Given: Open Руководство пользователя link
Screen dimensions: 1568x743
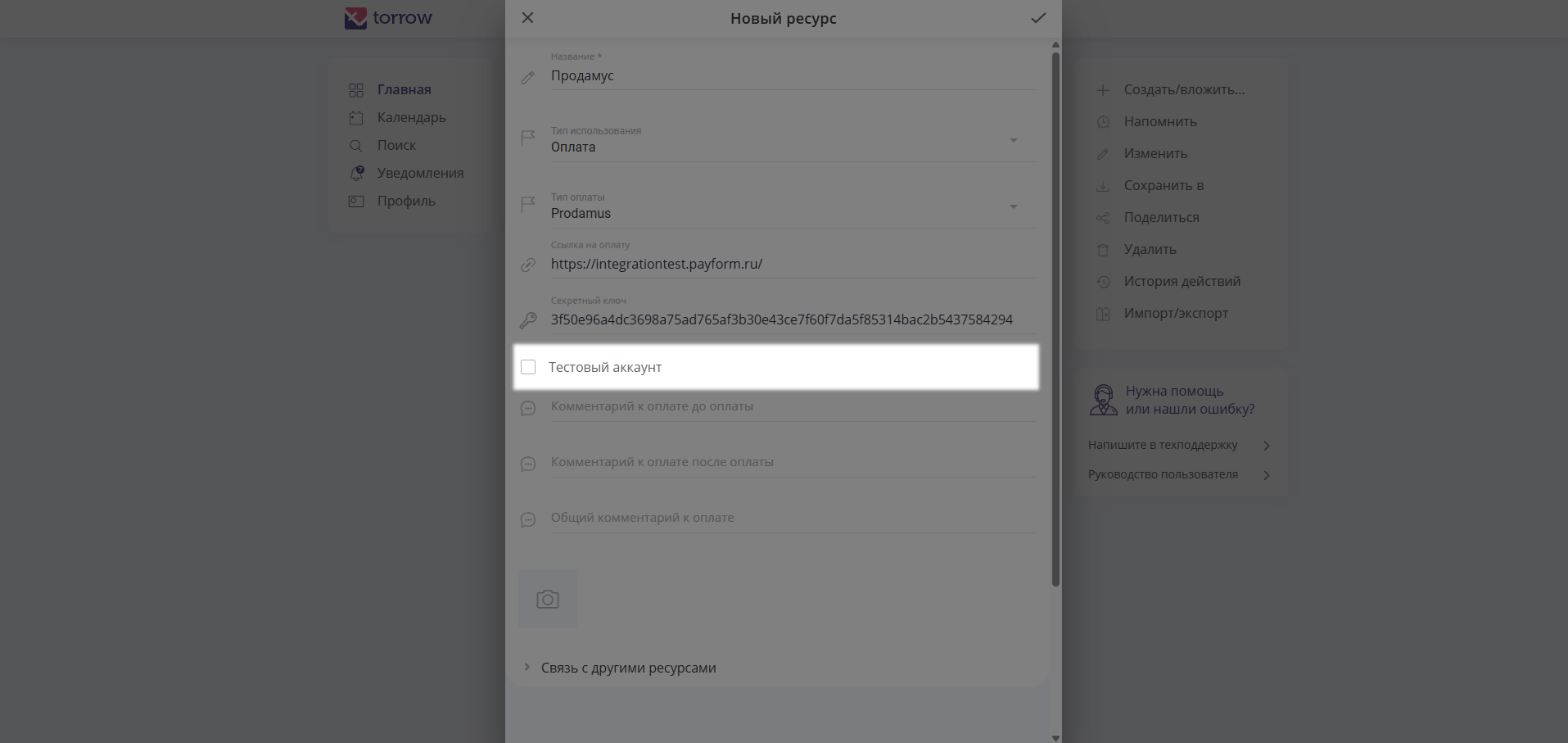Looking at the screenshot, I should click(x=1163, y=474).
